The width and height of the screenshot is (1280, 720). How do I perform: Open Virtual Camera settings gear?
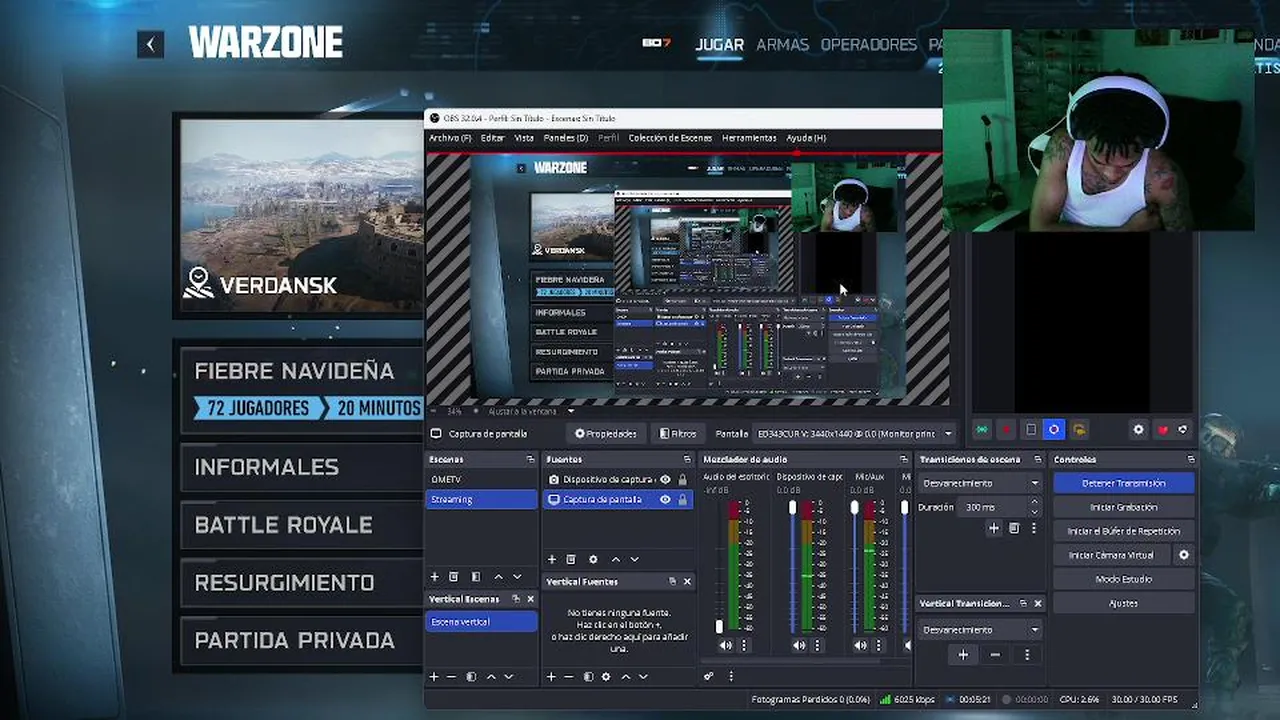[1184, 555]
